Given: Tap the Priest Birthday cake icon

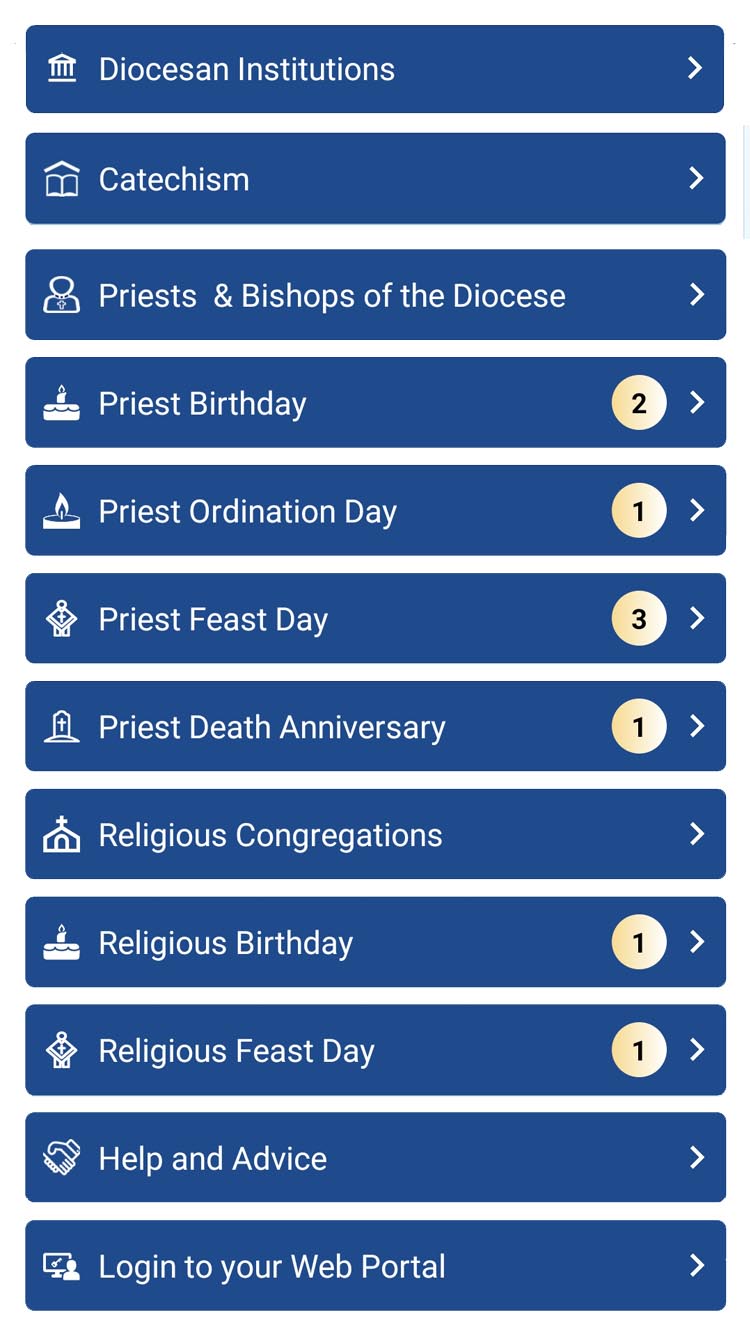Looking at the screenshot, I should coord(62,402).
